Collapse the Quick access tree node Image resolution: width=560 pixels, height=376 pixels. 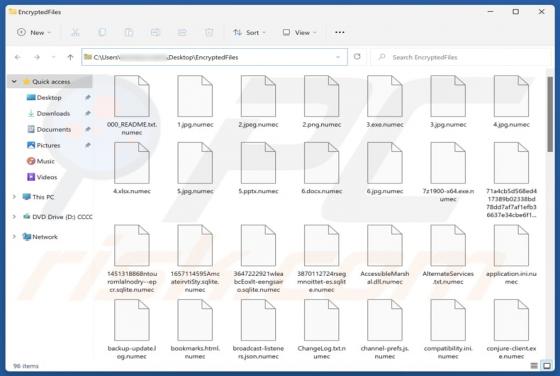(x=14, y=81)
